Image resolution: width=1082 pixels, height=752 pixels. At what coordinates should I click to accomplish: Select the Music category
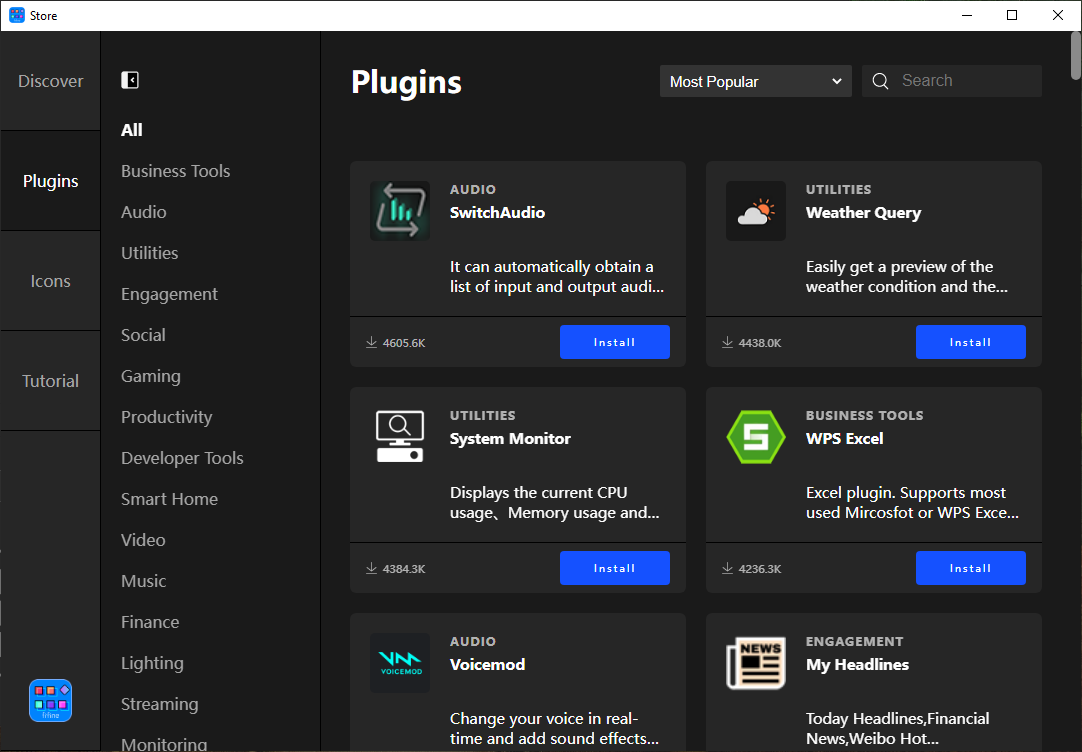(x=144, y=581)
